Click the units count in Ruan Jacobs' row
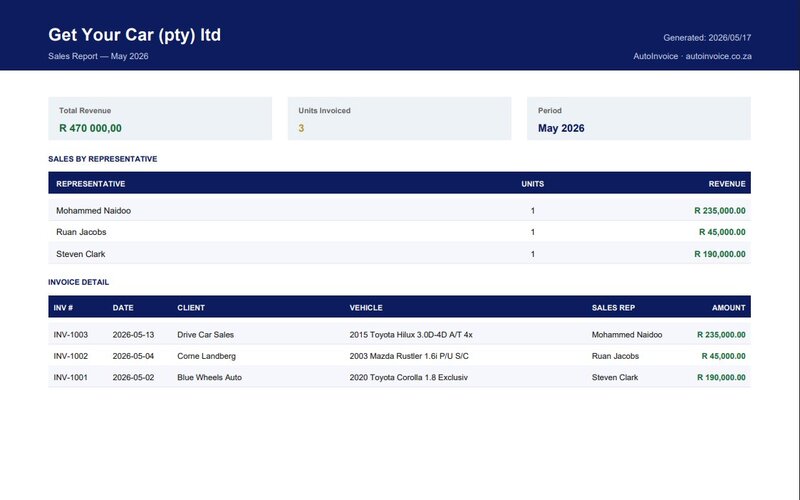The height and width of the screenshot is (500, 800). 533,232
